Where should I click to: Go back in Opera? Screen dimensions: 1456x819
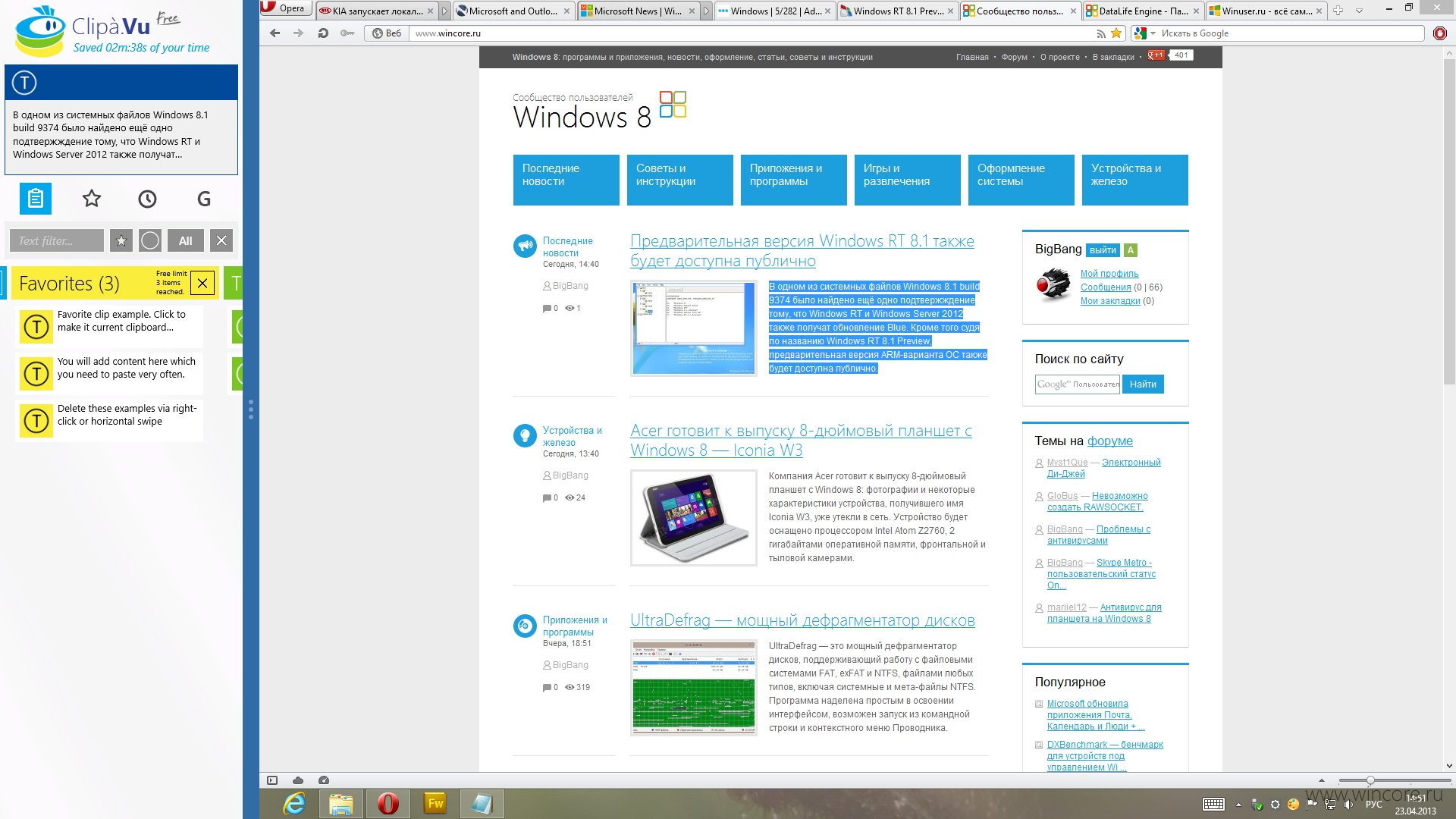275,33
